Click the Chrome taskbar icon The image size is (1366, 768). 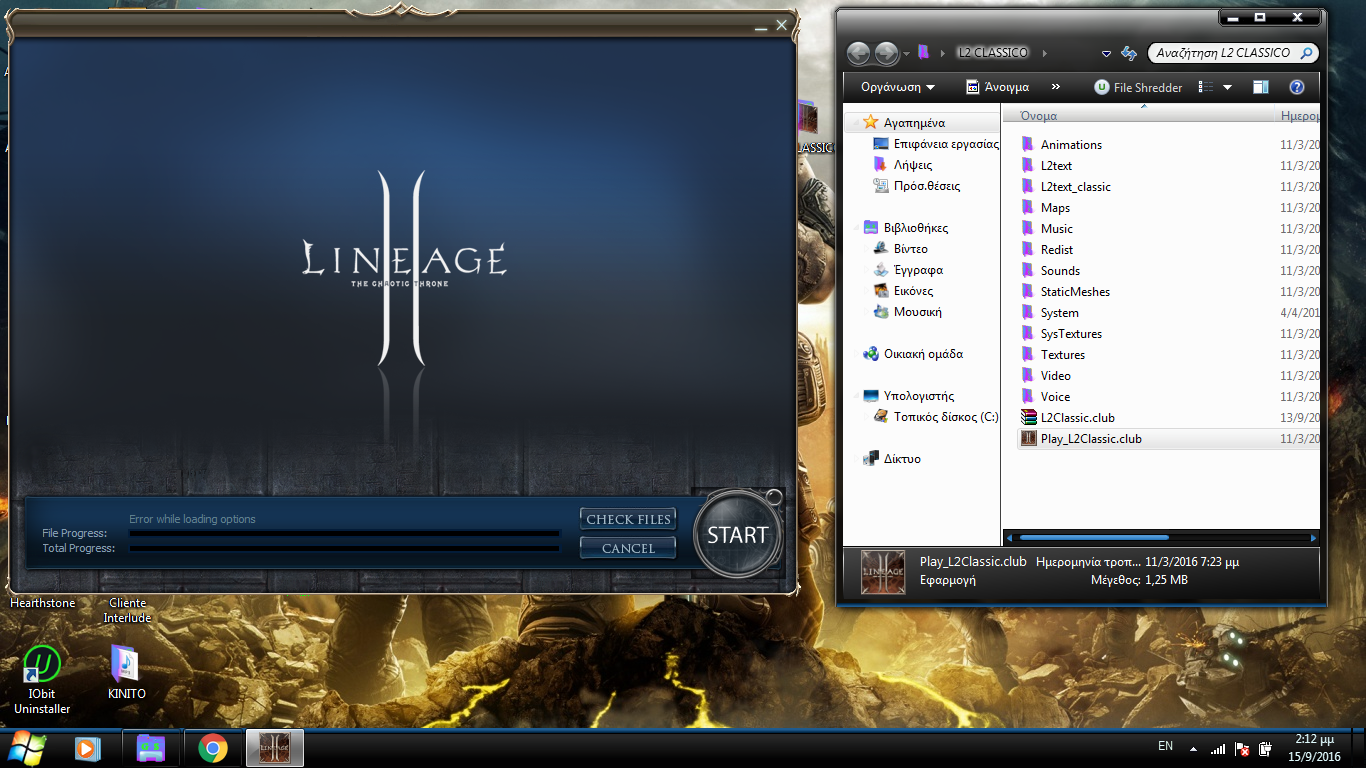coord(212,748)
